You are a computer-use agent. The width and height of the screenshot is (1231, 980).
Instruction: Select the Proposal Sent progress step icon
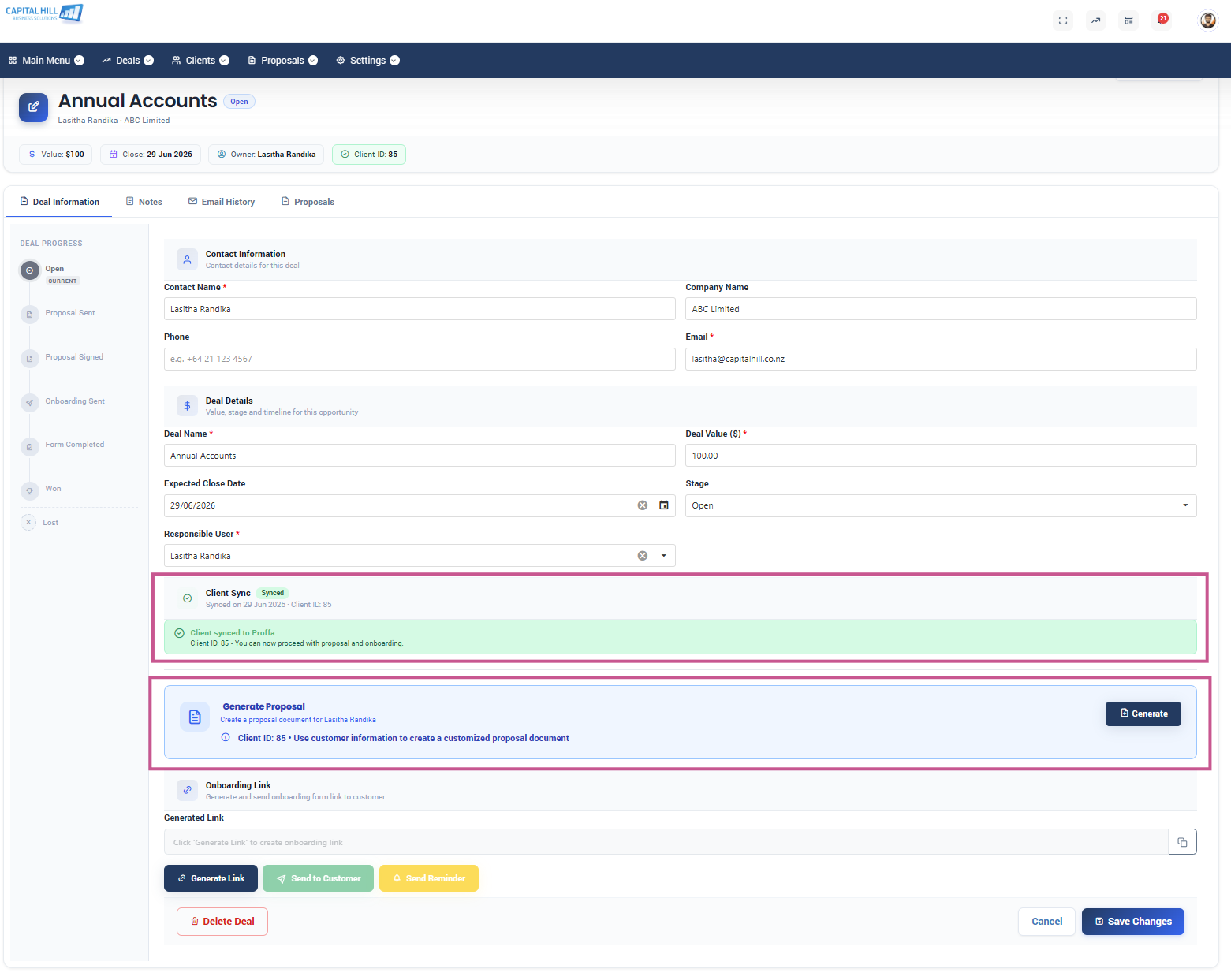click(x=29, y=315)
